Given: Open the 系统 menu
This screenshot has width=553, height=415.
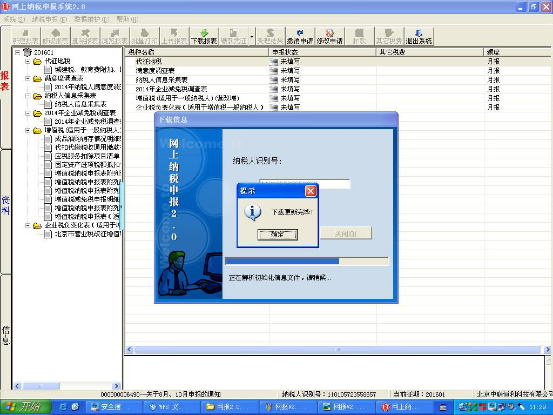Looking at the screenshot, I should pyautogui.click(x=14, y=19).
